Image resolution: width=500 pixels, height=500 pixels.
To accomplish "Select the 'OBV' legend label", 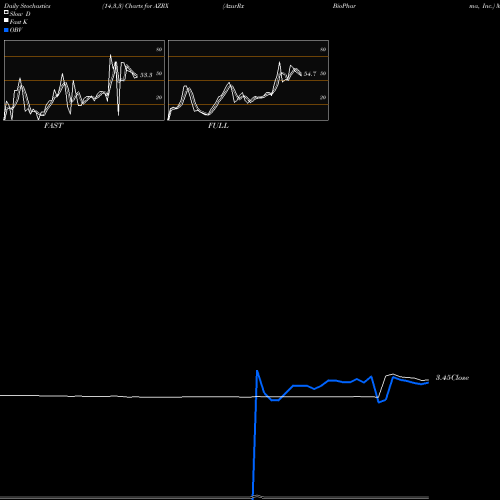I will 16,30.
